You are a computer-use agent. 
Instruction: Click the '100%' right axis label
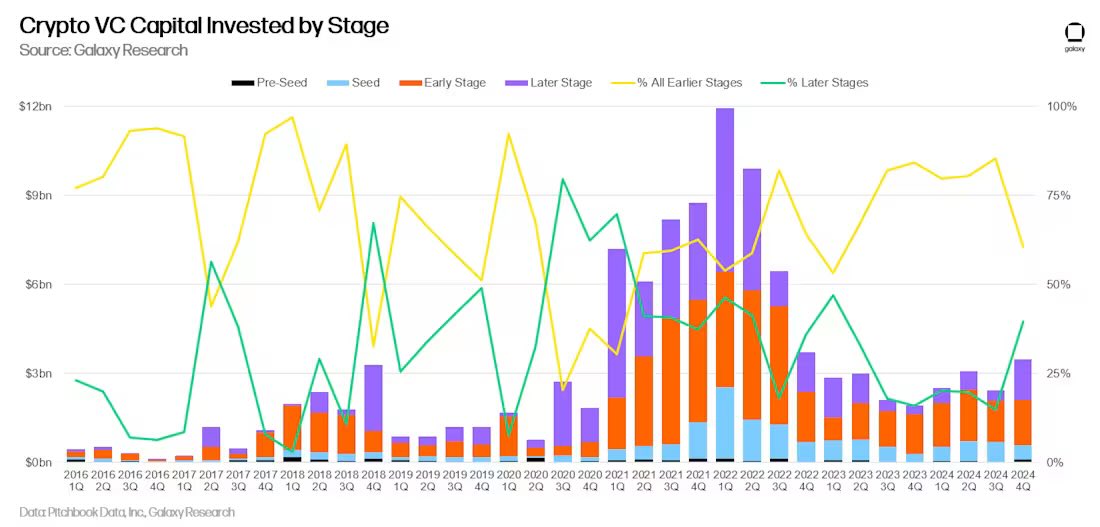coord(1061,107)
